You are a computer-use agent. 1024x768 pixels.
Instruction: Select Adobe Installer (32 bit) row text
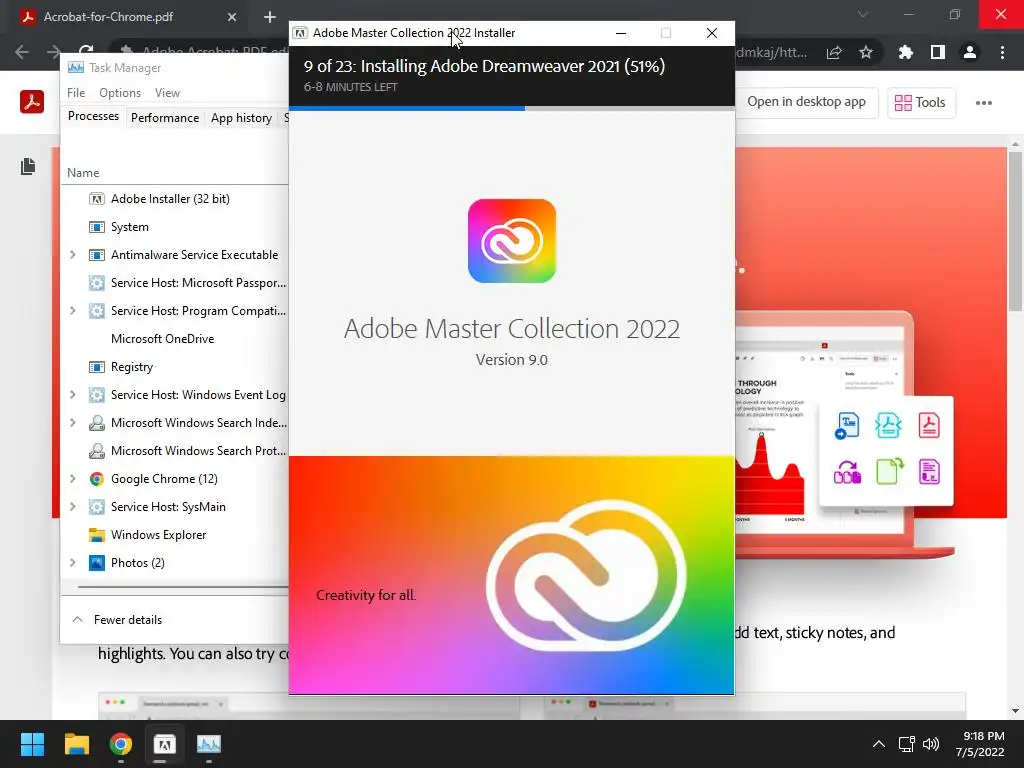pyautogui.click(x=170, y=199)
